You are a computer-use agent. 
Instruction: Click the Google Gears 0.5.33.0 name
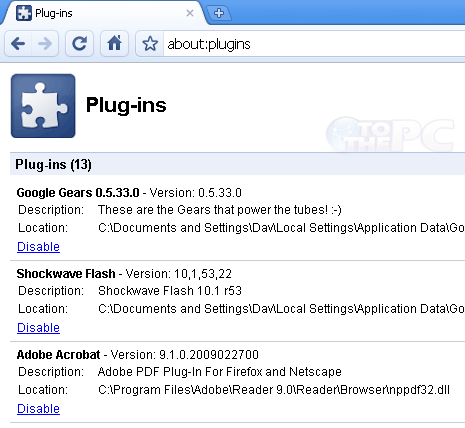click(x=78, y=193)
